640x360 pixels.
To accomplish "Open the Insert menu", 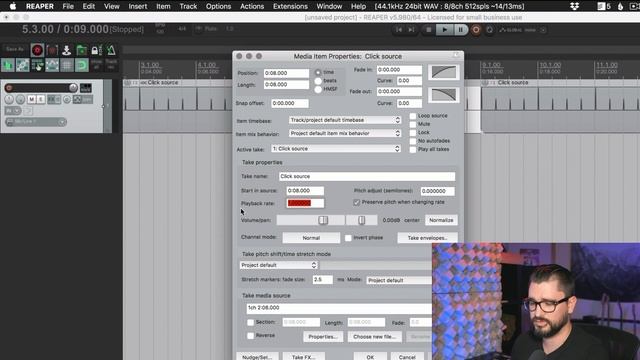I will pyautogui.click(x=138, y=6).
